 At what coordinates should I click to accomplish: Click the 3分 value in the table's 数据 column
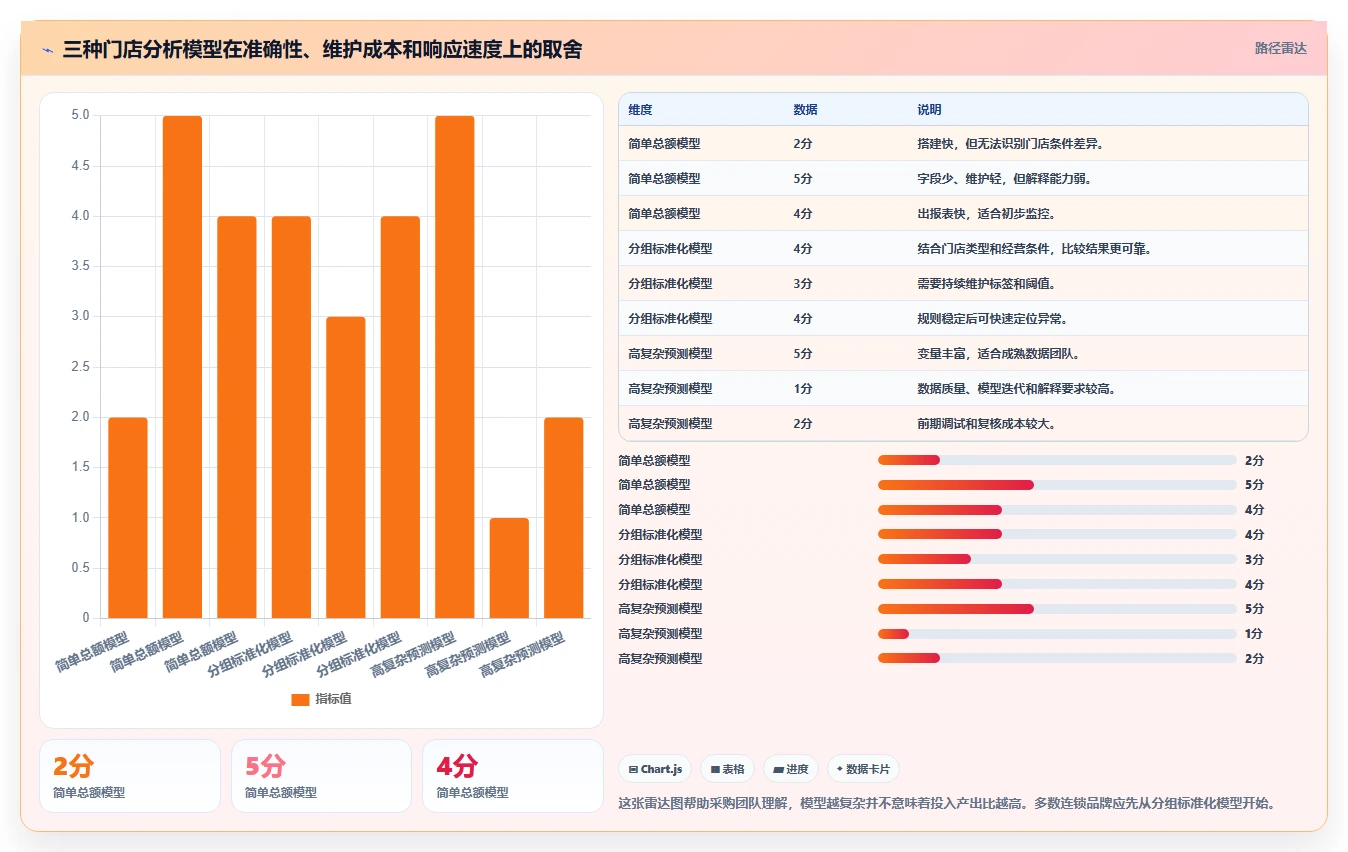(802, 284)
